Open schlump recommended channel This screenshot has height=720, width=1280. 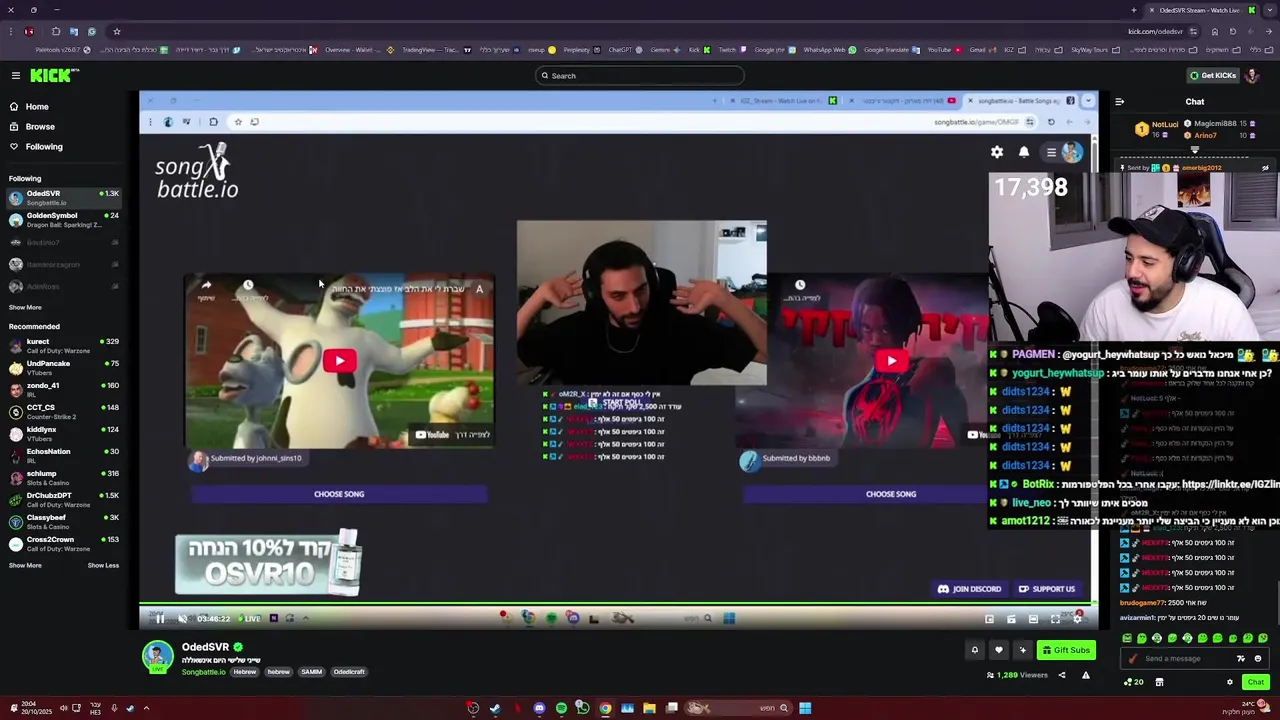64,477
